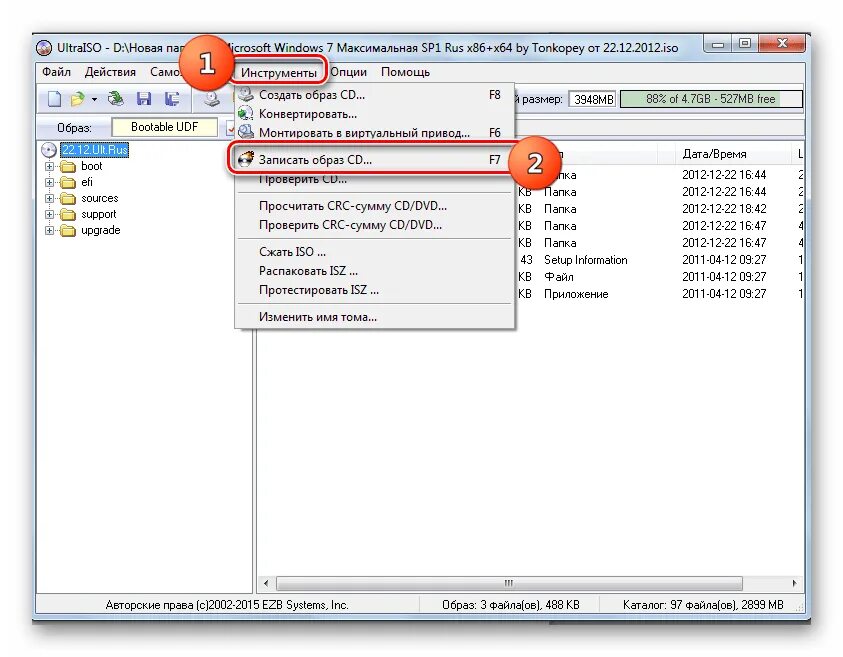Image resolution: width=843 pixels, height=657 pixels.
Task: Choose Проверить CRC-сумму CD/DVD... entry
Action: (x=375, y=225)
